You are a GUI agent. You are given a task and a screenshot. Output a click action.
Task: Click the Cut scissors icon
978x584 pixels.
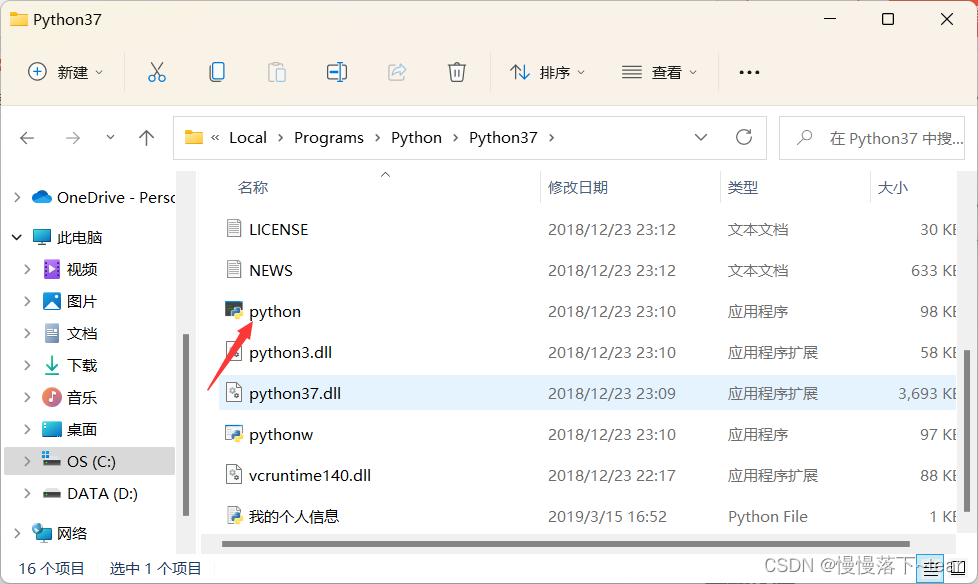click(157, 72)
